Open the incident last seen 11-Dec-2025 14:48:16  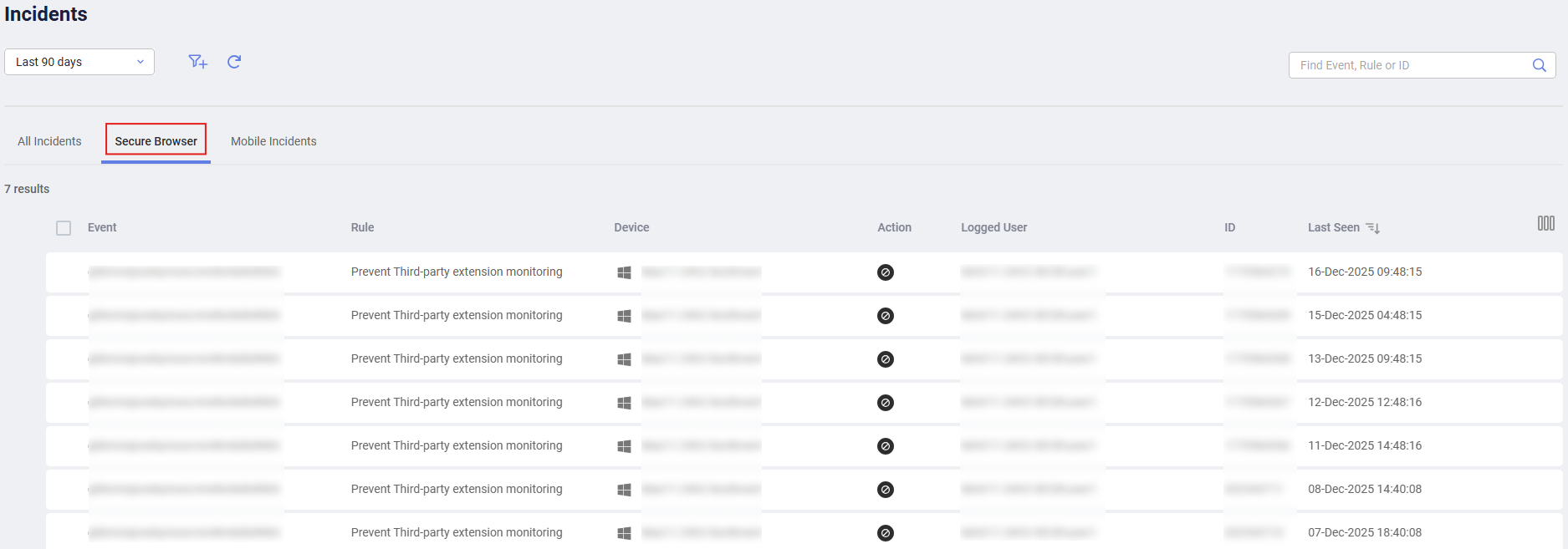(1364, 445)
